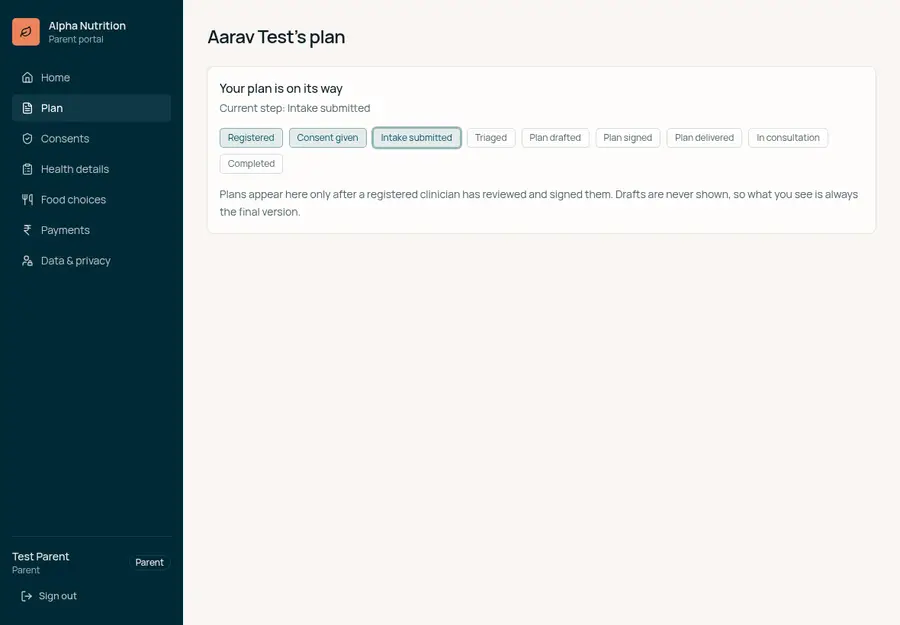Click the Home house icon
The width and height of the screenshot is (900, 625).
[27, 77]
